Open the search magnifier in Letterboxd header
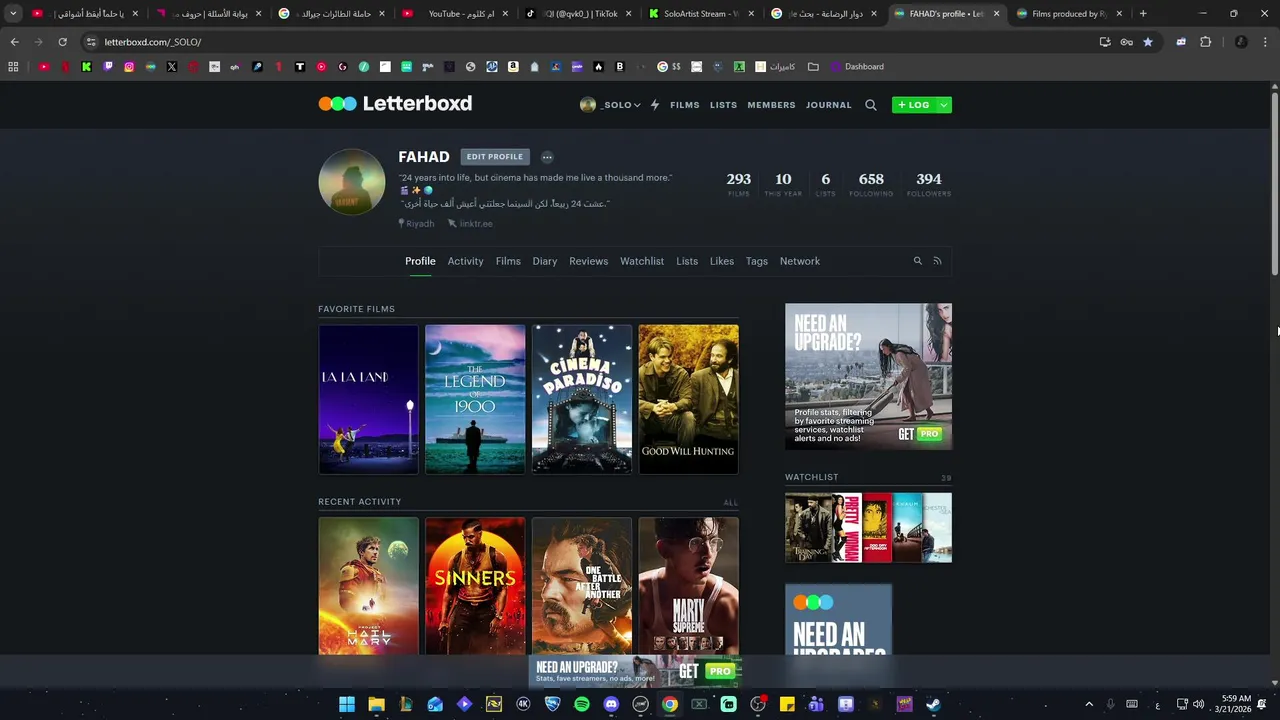Viewport: 1280px width, 720px height. click(871, 105)
